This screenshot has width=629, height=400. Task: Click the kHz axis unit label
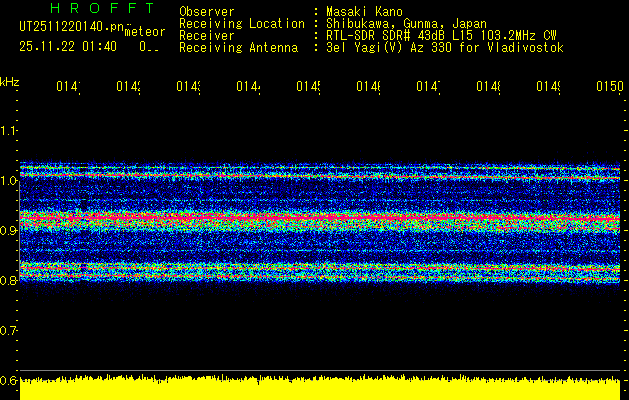(x=9, y=81)
